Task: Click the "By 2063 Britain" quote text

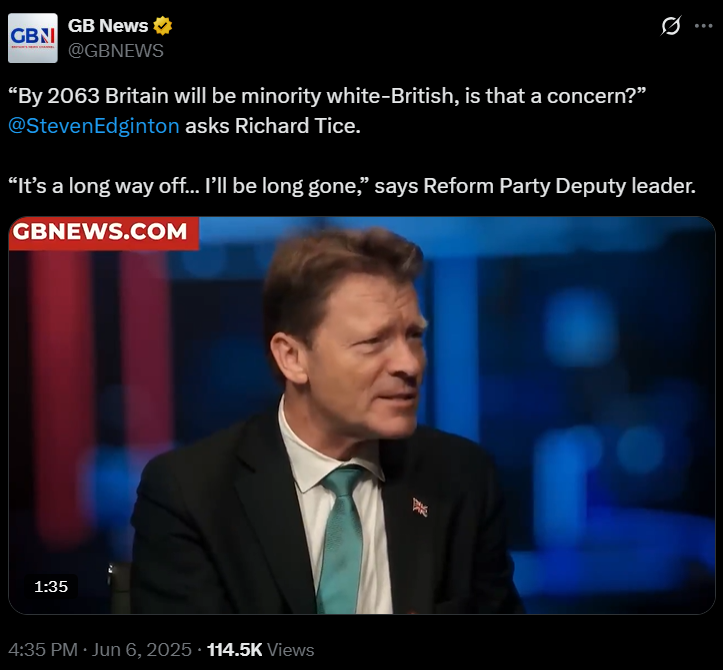Action: (327, 96)
